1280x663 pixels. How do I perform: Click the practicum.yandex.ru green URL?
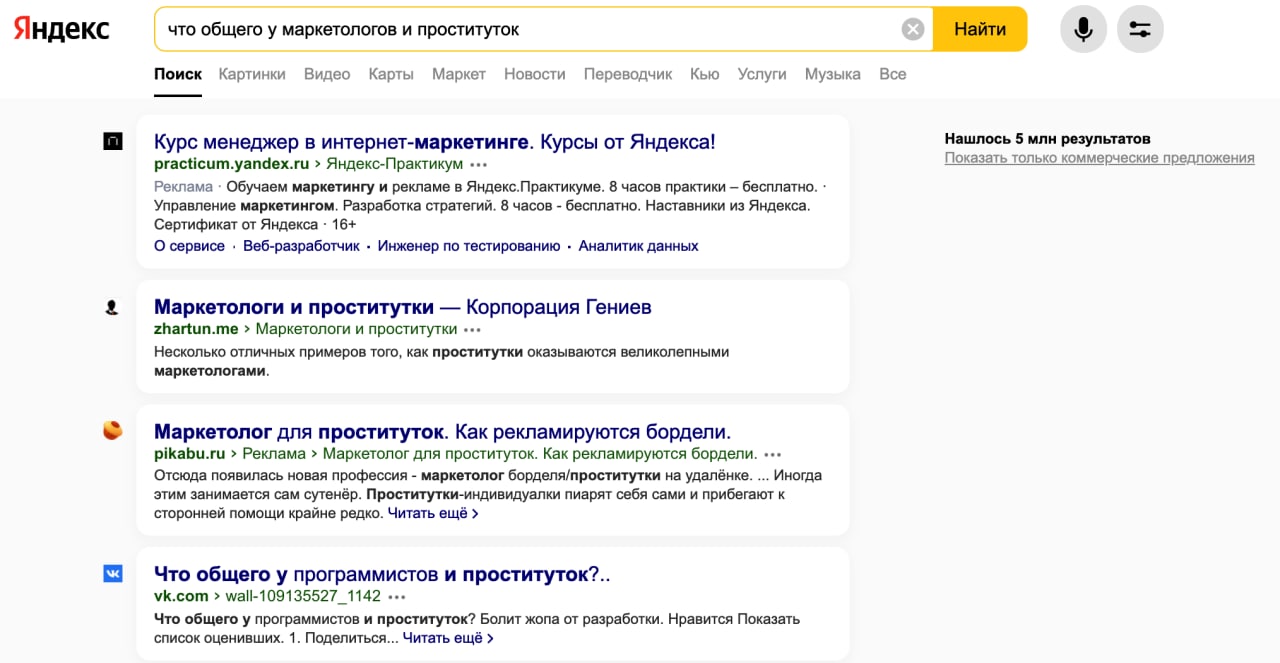click(232, 164)
